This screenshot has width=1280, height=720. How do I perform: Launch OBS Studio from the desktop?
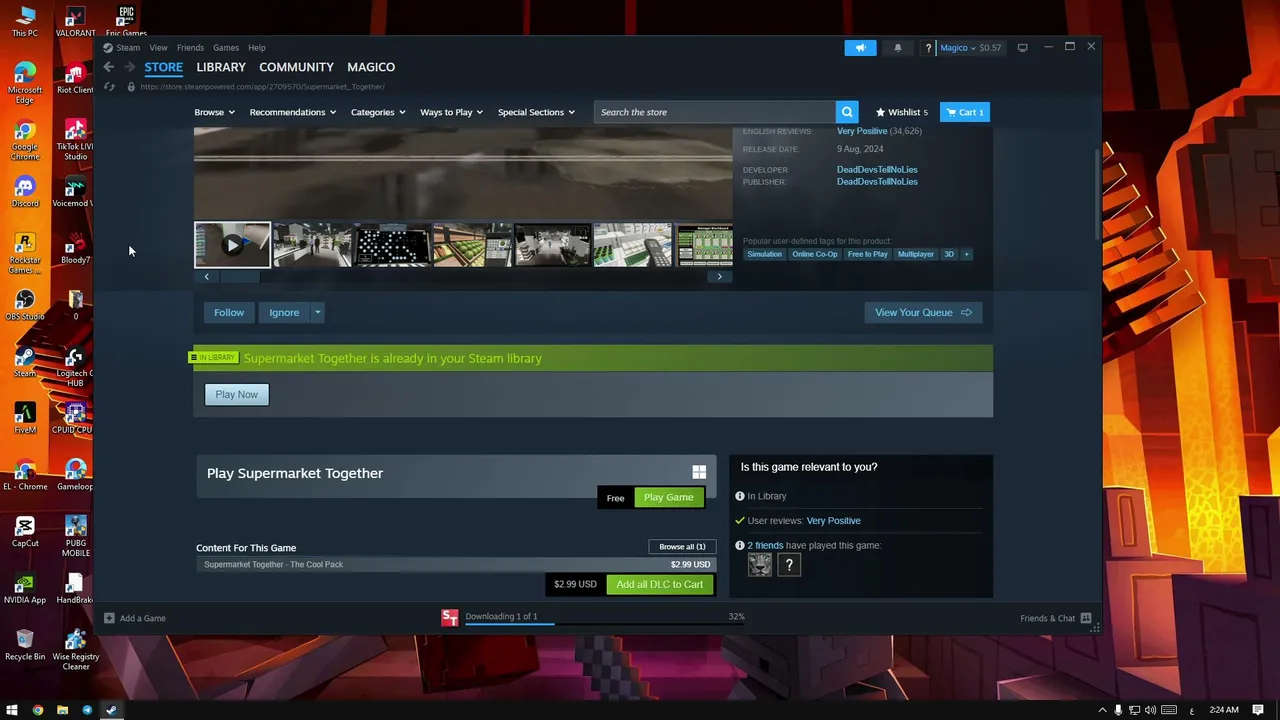point(25,305)
